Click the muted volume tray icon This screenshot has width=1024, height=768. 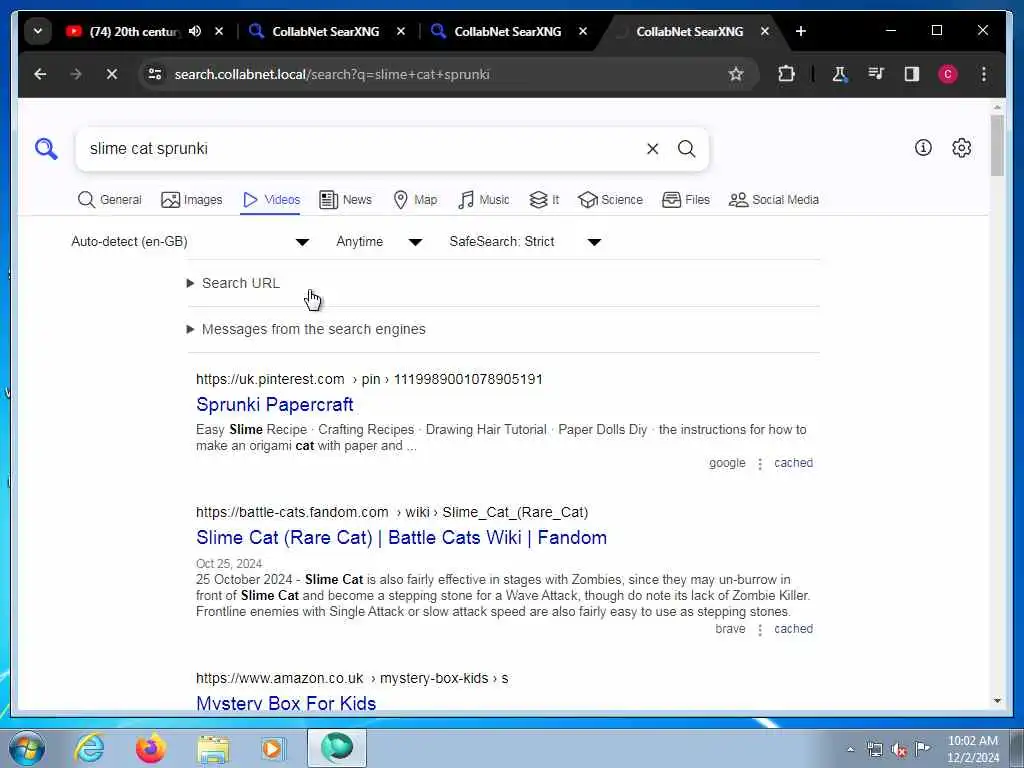(899, 749)
